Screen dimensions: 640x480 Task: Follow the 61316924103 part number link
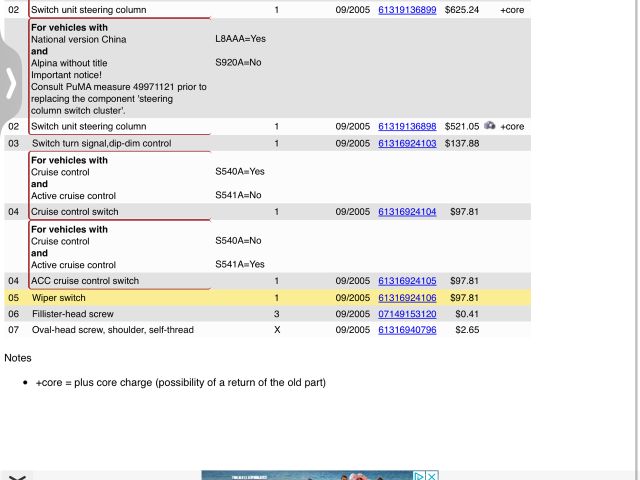(407, 144)
